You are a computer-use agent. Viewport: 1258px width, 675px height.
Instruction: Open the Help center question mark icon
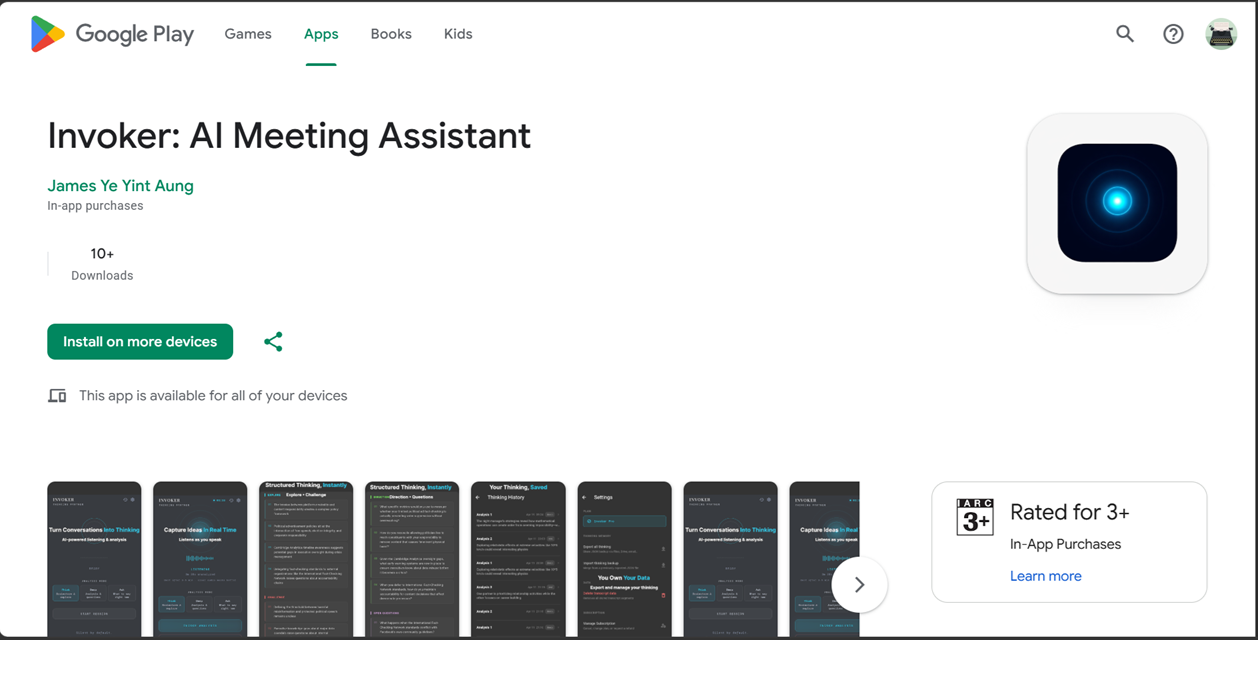pos(1173,34)
